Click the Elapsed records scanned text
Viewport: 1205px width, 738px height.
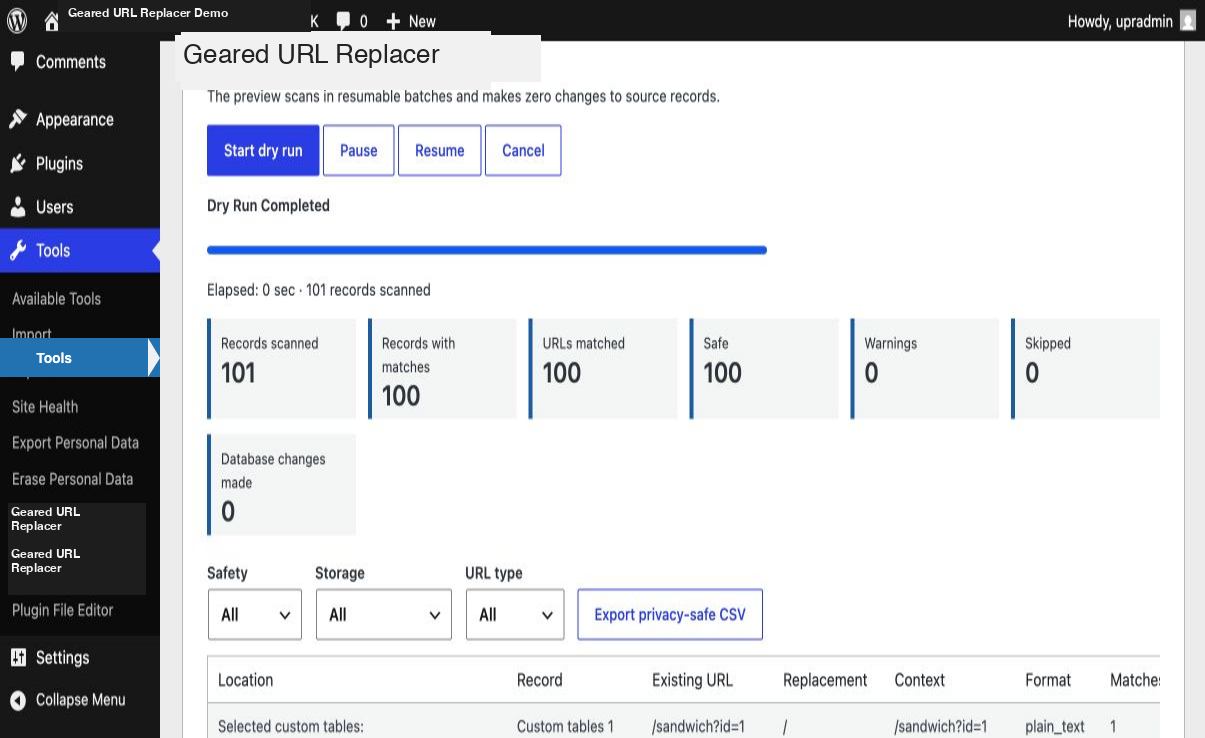tap(319, 290)
